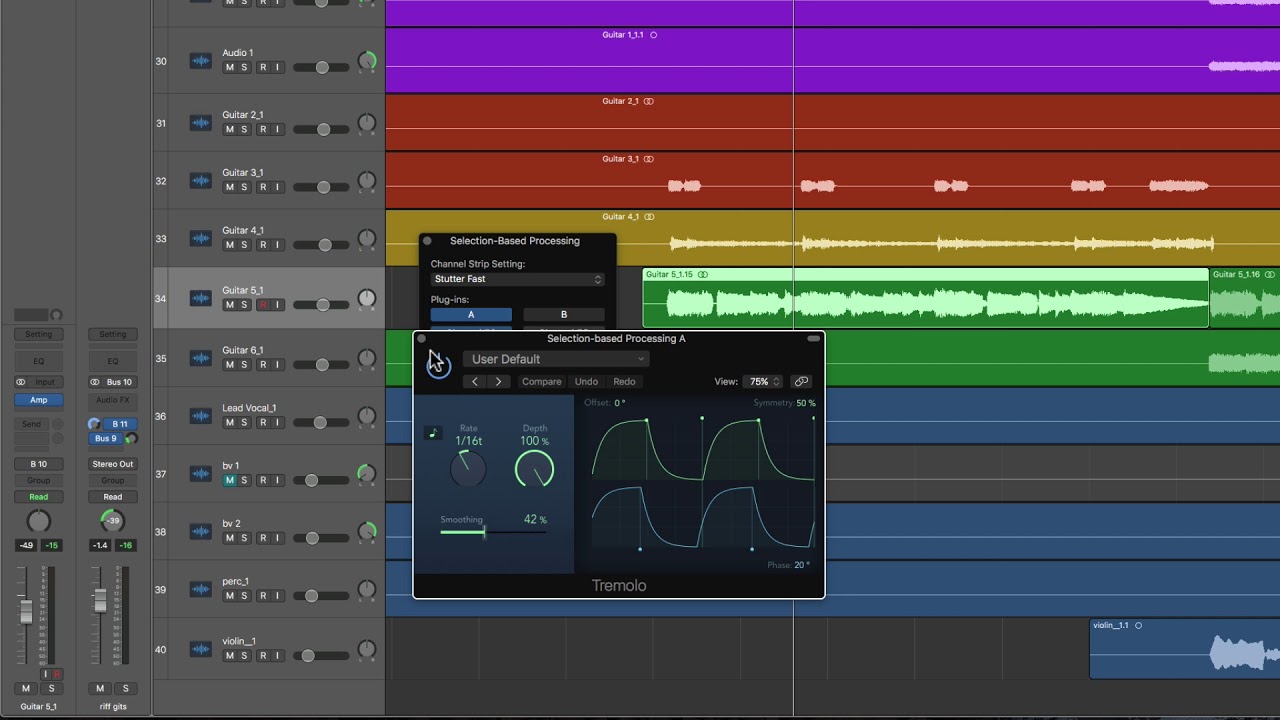This screenshot has height=720, width=1280.
Task: Solo the riff gits channel strip
Action: (x=126, y=688)
